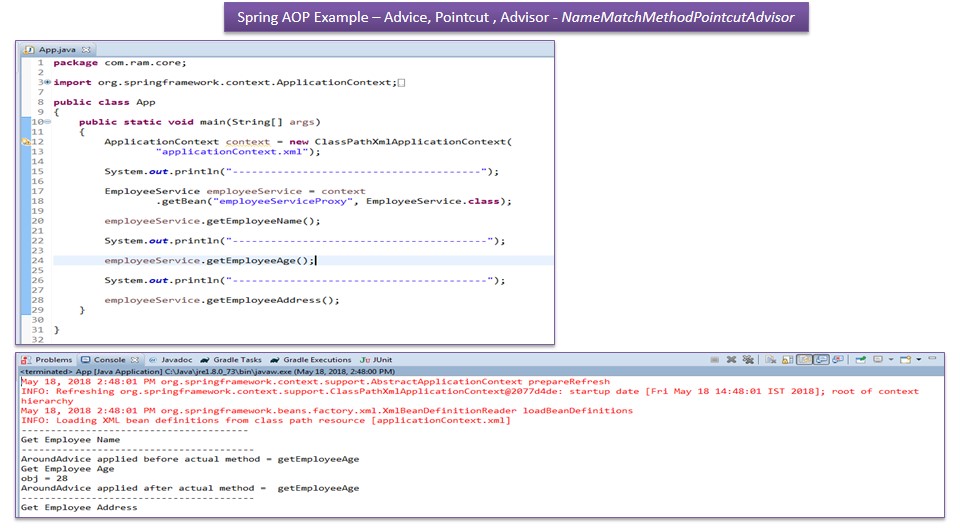Click 'INFO: Refreshing' red log line
This screenshot has width=960, height=528.
pyautogui.click(x=470, y=391)
